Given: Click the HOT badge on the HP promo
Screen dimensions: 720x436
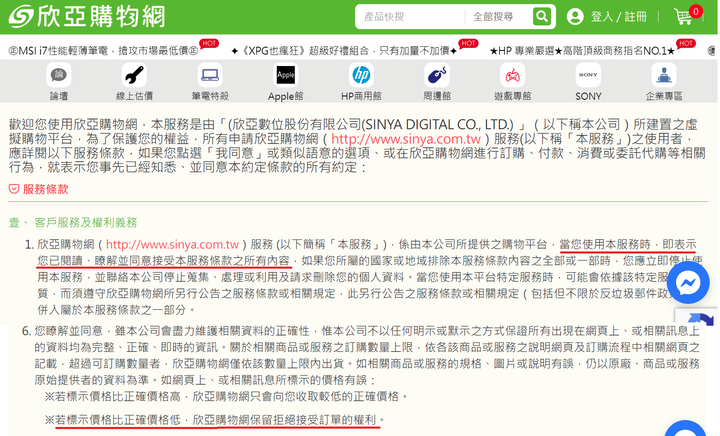Looking at the screenshot, I should tap(686, 43).
